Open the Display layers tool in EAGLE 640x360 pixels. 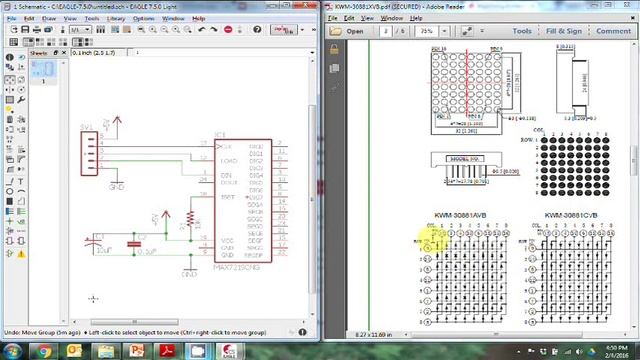(10, 67)
